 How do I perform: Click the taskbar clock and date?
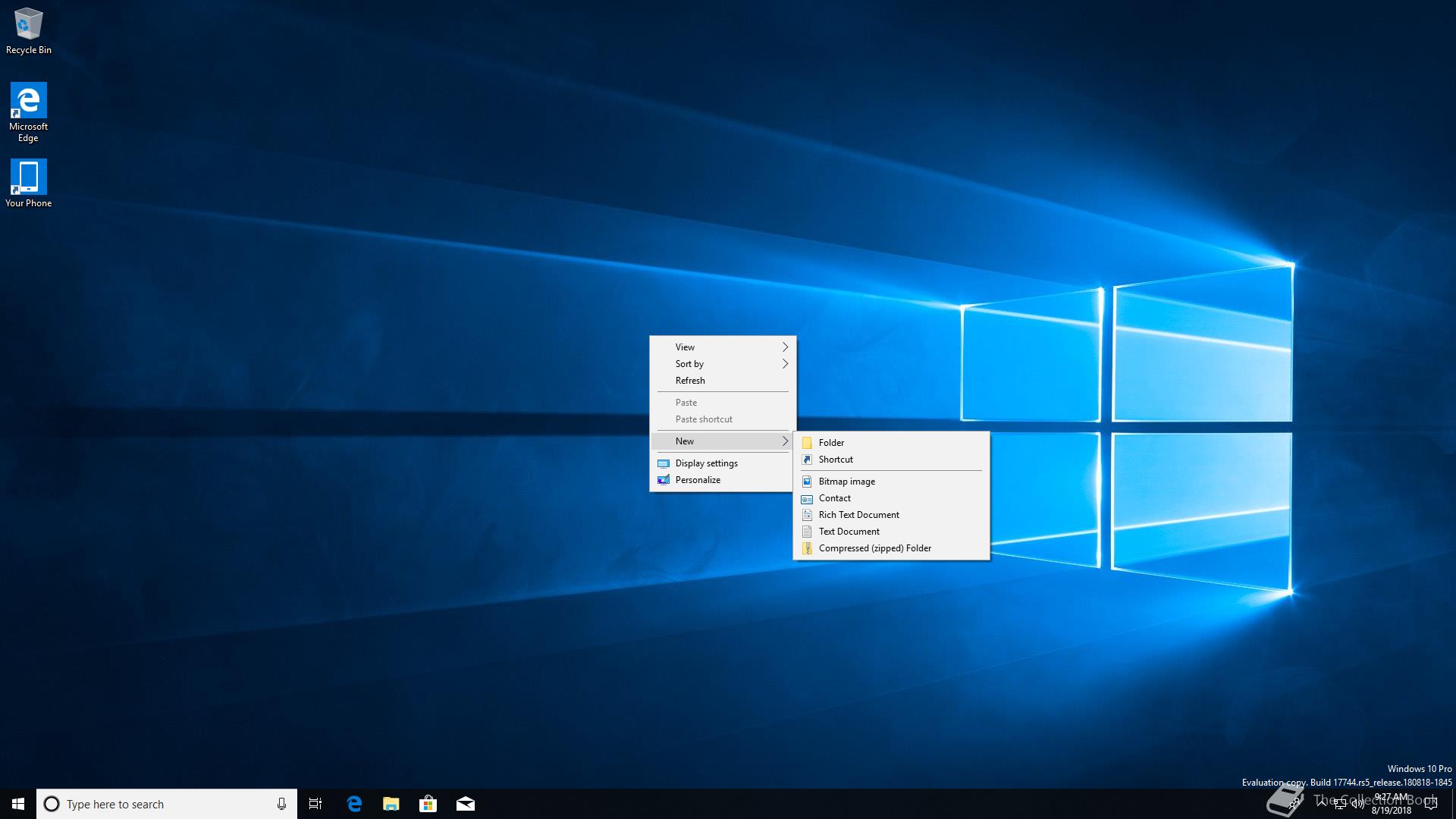pyautogui.click(x=1392, y=804)
